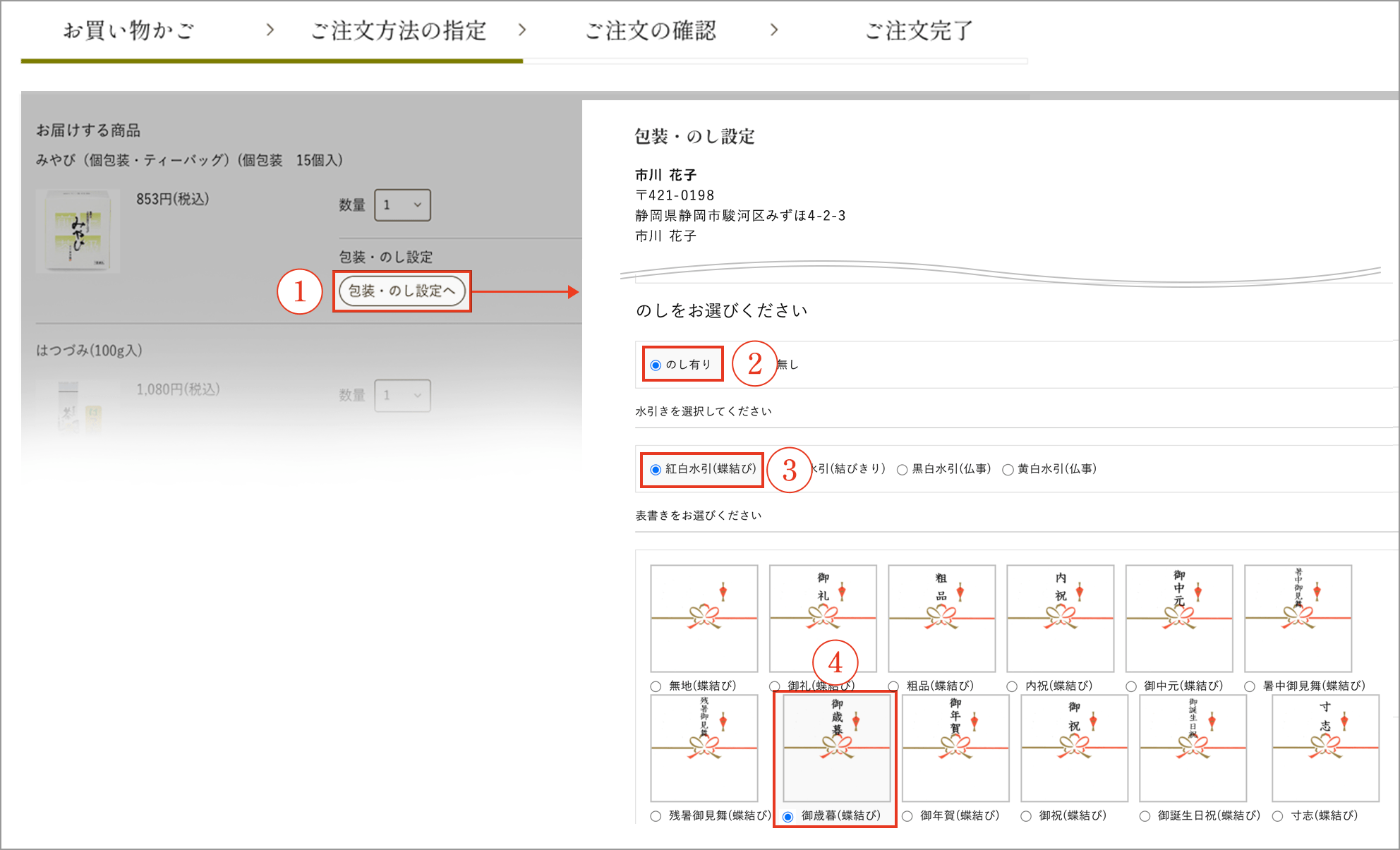Select 黄白水引(仏事) radio option
This screenshot has height=850, width=1400.
click(x=1008, y=470)
